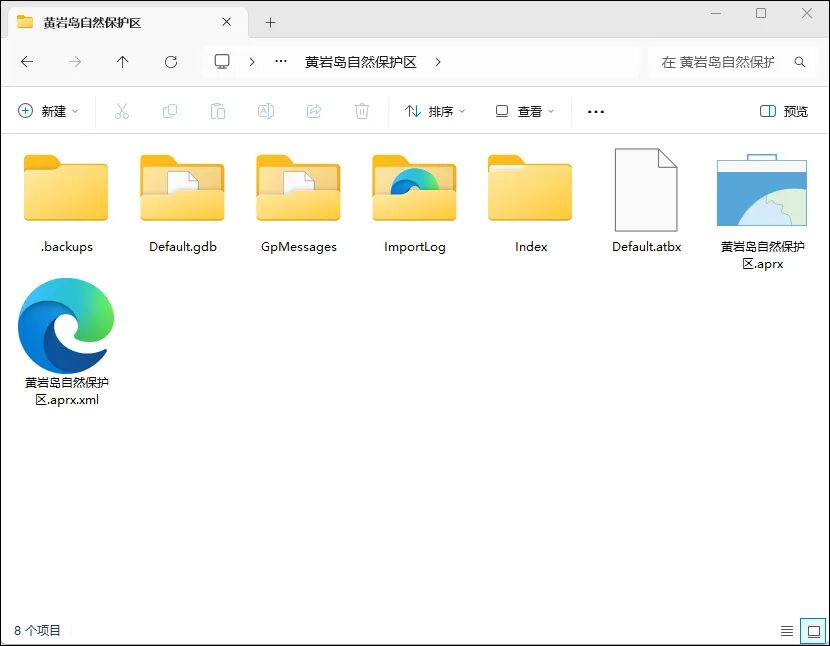Click inside the search box
830x646 pixels.
(730, 61)
